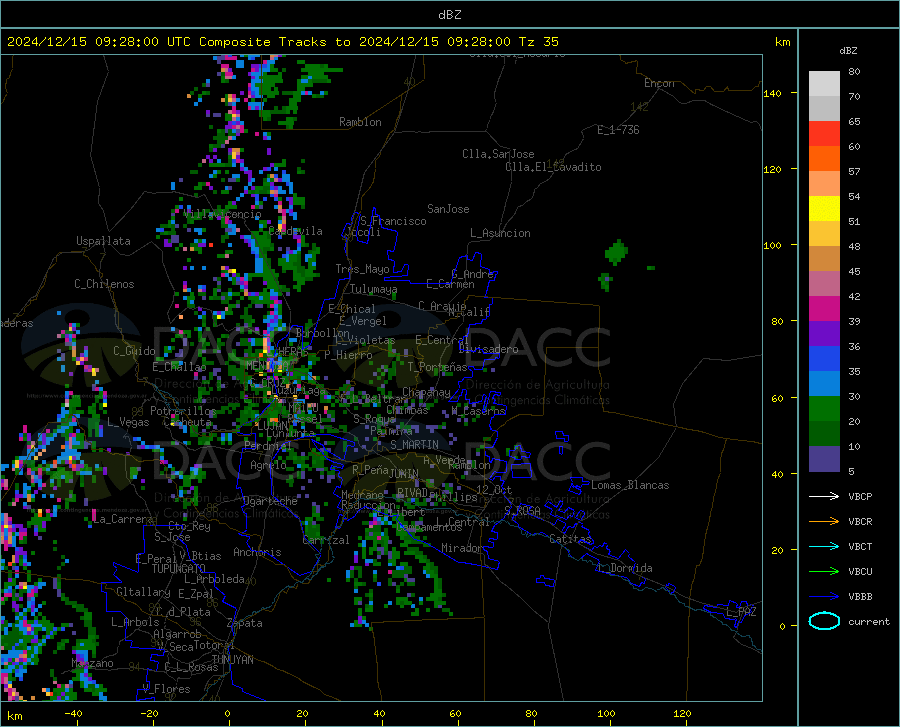The image size is (900, 727).
Task: Click the 'Clla.El_Cavadito' map label
Action: (x=553, y=167)
